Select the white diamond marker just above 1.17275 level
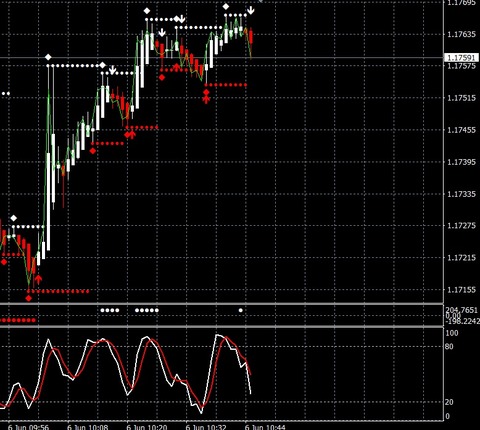Viewport: 480px width, 430px height. tap(13, 218)
